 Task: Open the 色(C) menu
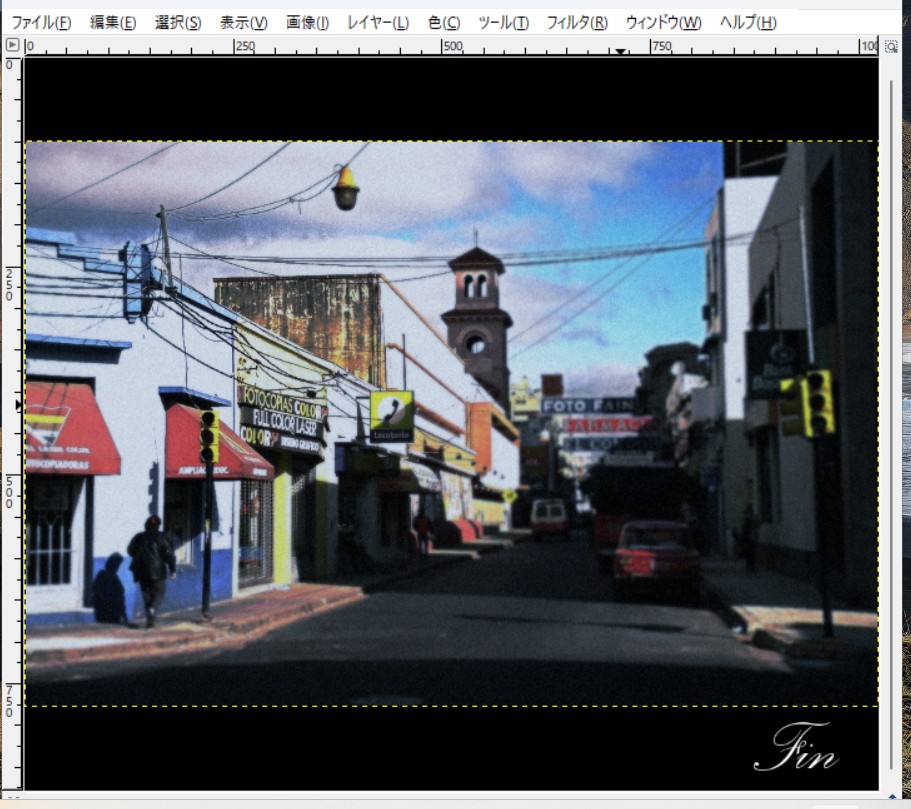[444, 23]
